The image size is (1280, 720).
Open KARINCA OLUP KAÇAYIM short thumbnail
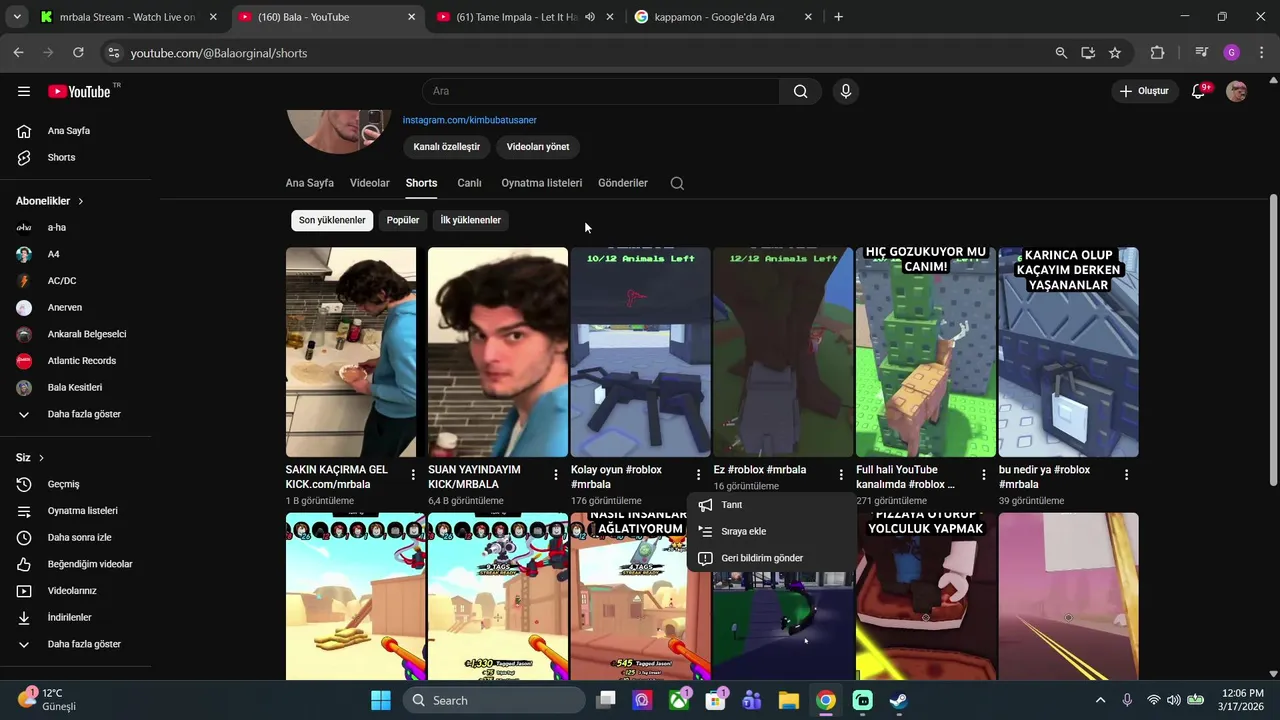(x=1068, y=352)
